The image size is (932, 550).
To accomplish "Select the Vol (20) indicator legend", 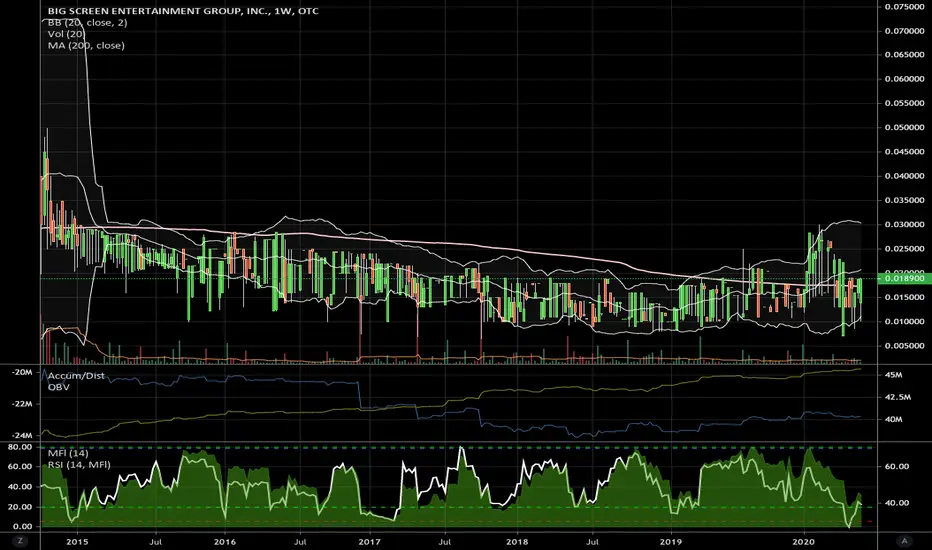I will point(67,34).
